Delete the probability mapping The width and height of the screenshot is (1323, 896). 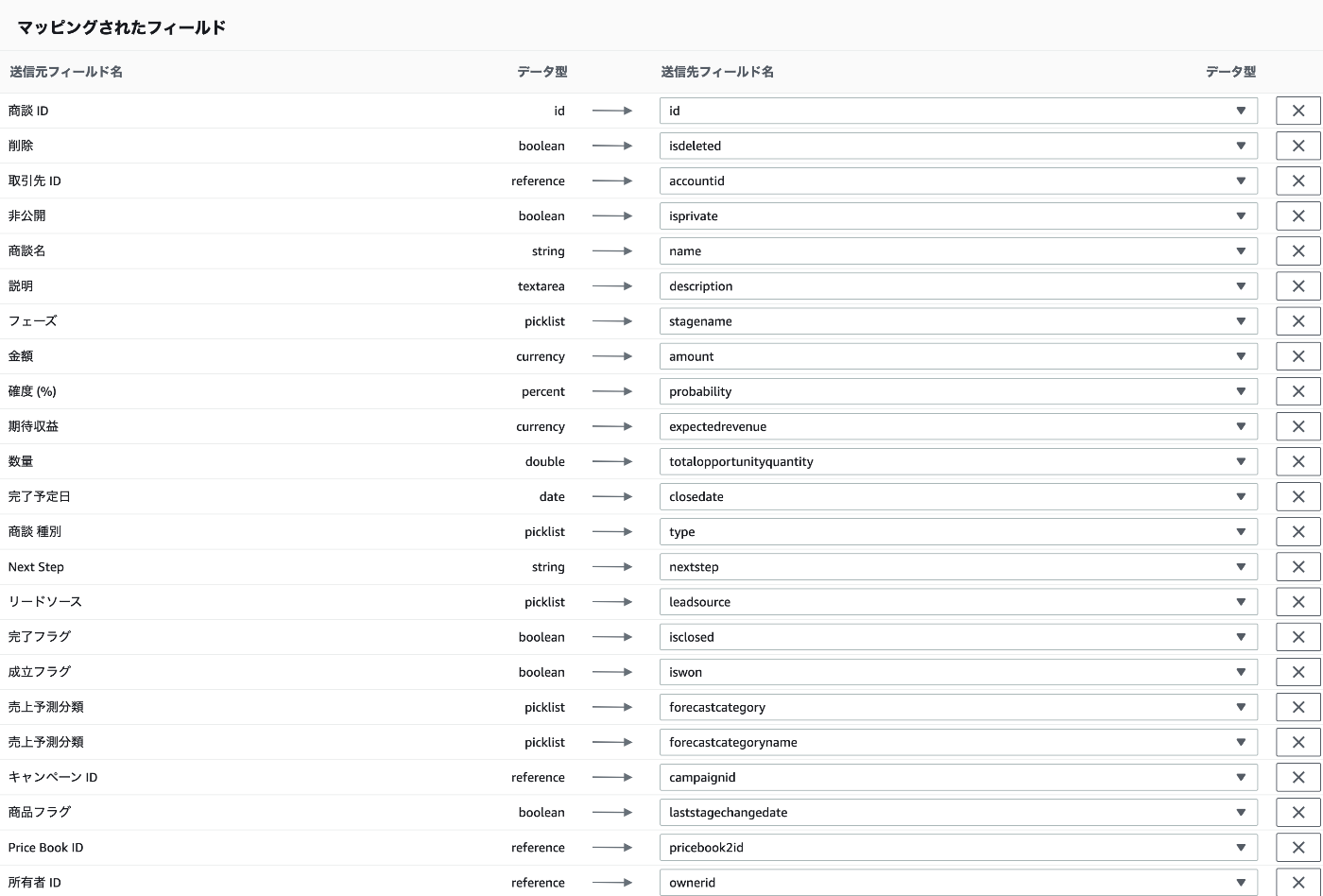click(x=1297, y=391)
